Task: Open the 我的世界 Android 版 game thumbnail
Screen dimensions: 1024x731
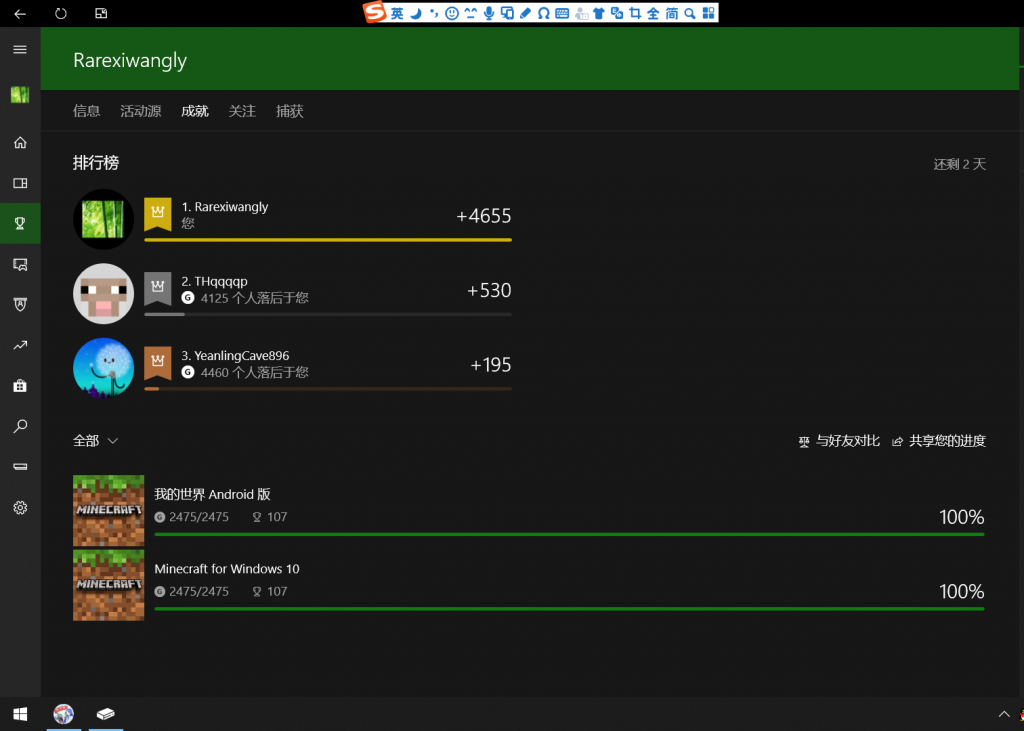Action: (x=108, y=510)
